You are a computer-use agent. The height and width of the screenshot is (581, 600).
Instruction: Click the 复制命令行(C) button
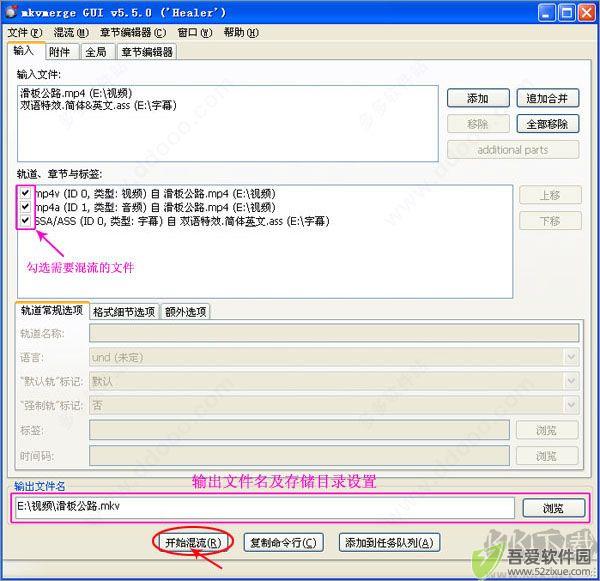284,543
